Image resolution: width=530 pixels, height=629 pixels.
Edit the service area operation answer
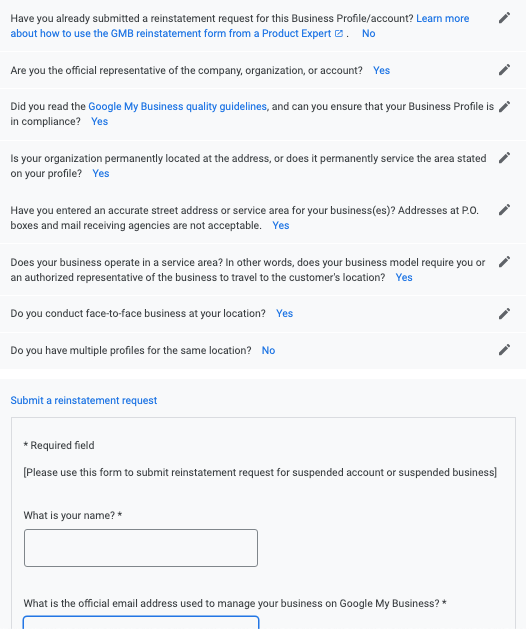(504, 262)
